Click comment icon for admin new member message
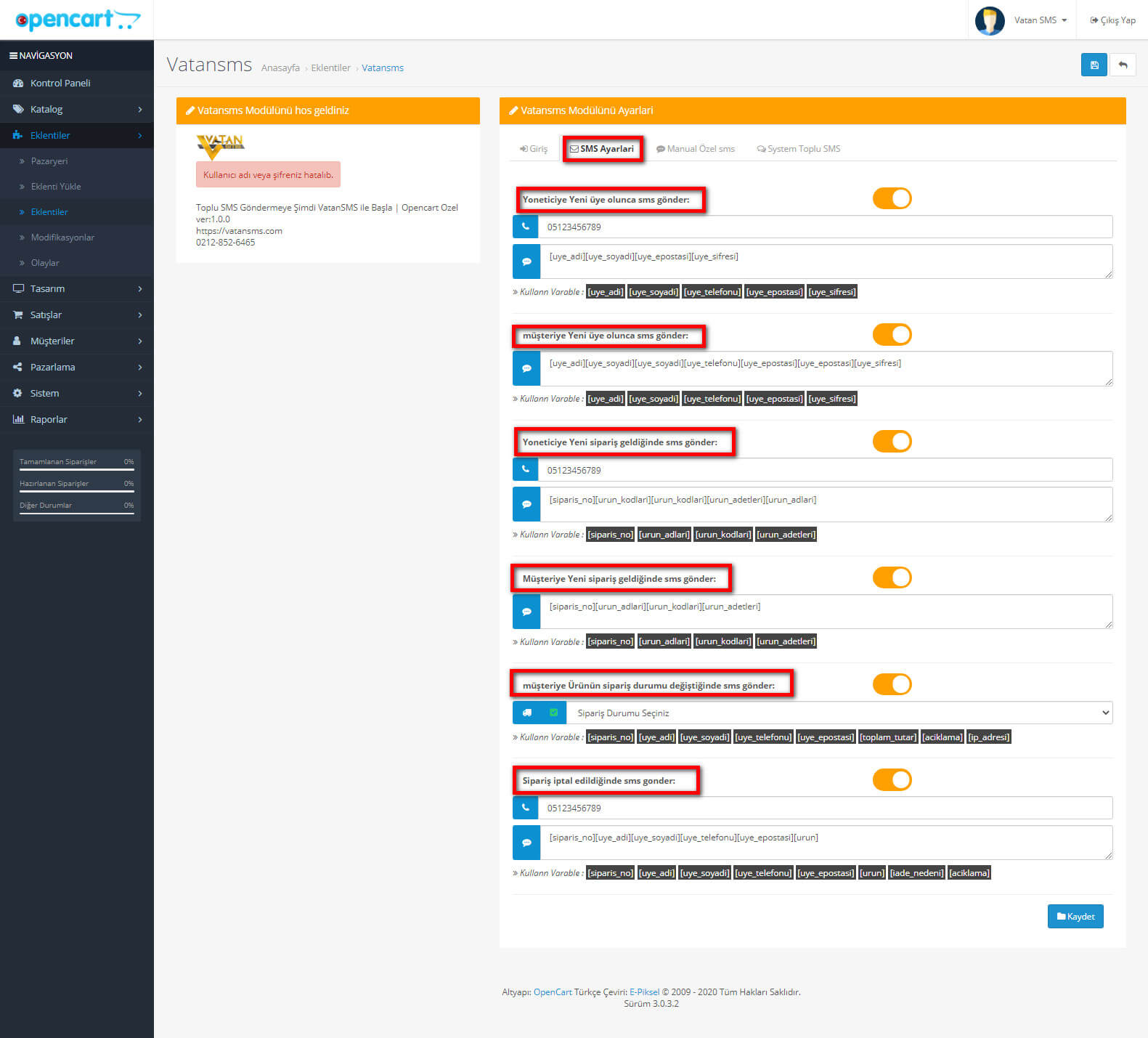The image size is (1148, 1038). [x=526, y=261]
